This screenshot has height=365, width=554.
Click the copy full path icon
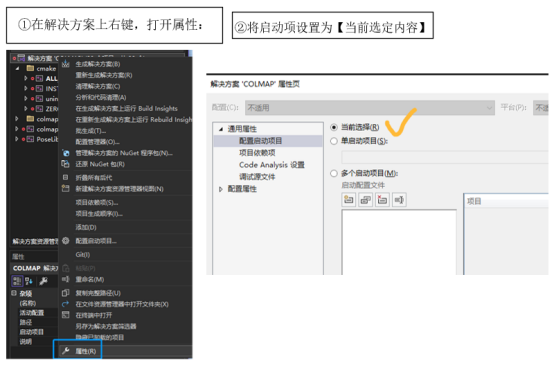point(66,293)
